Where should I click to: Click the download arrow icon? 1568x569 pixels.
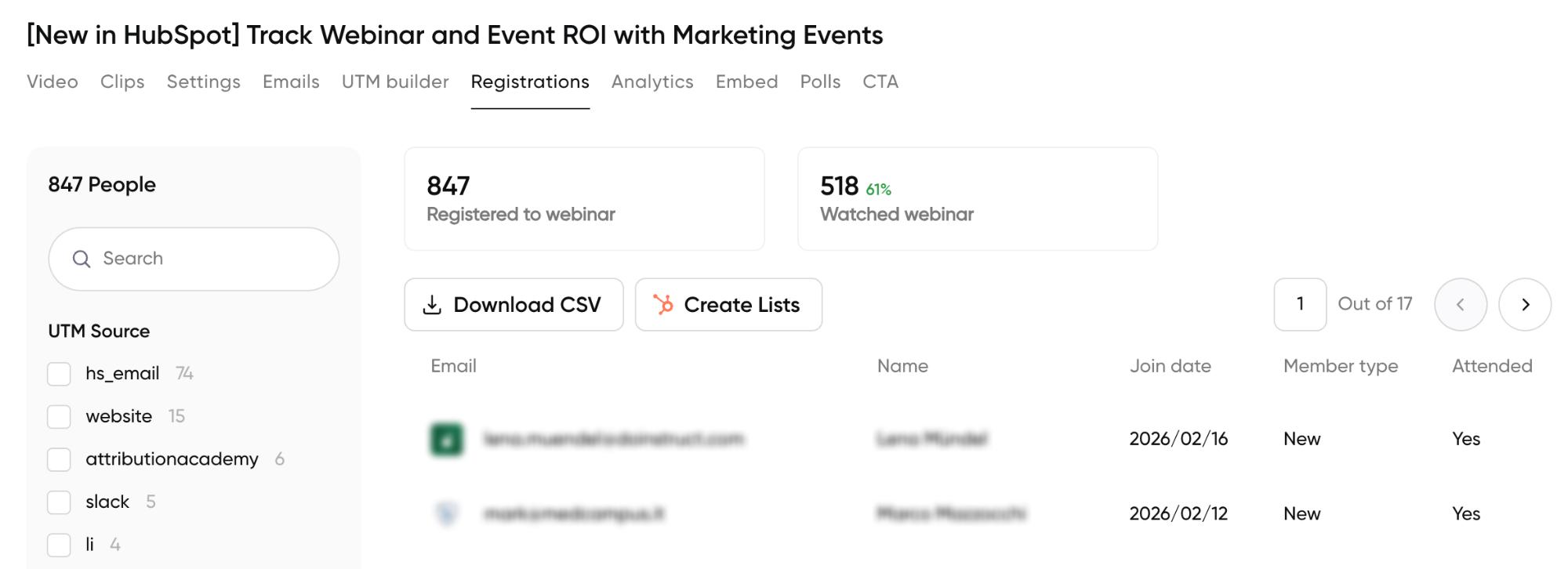[x=432, y=305]
